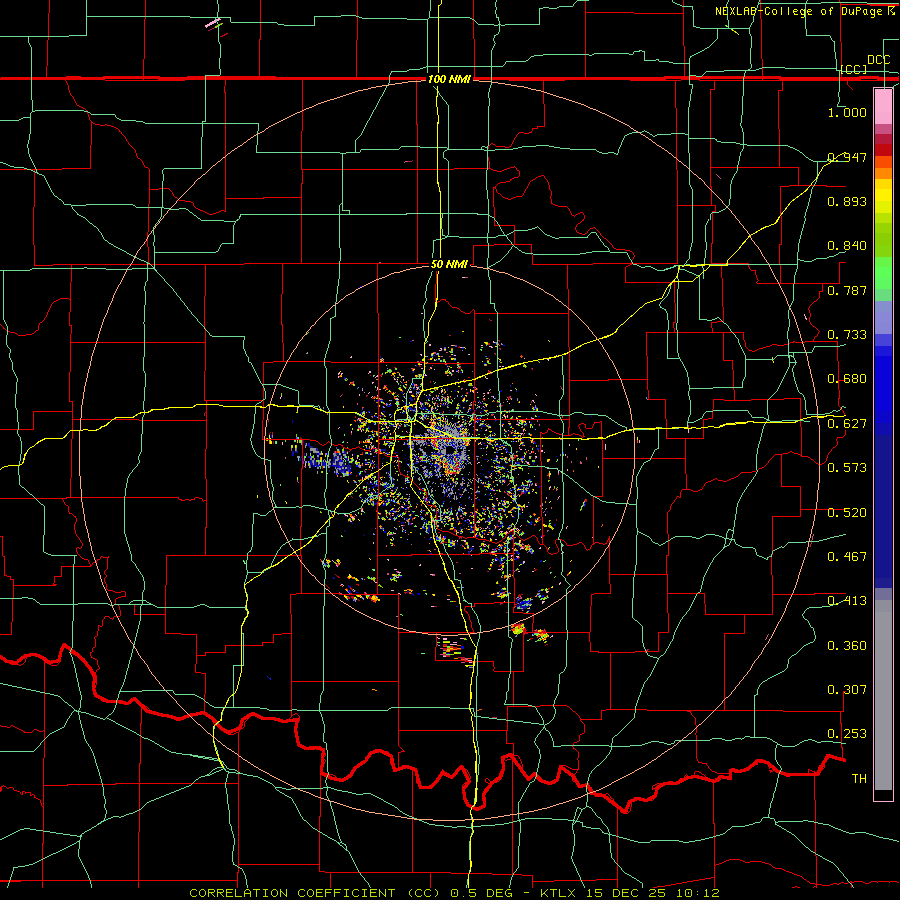Click the 0.307 scale value
This screenshot has height=900, width=900.
(847, 689)
